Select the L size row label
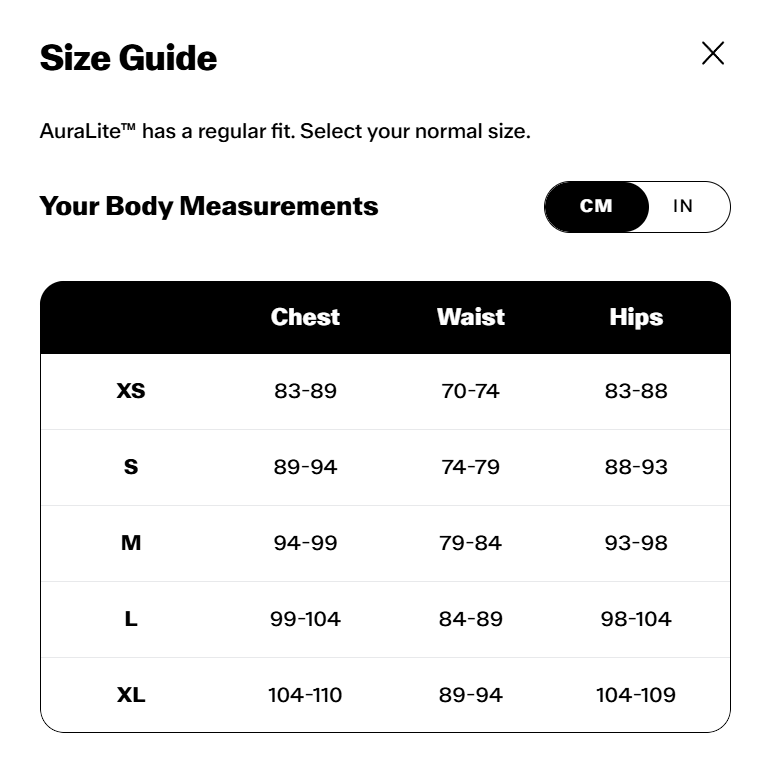This screenshot has height=766, width=778. [x=131, y=619]
